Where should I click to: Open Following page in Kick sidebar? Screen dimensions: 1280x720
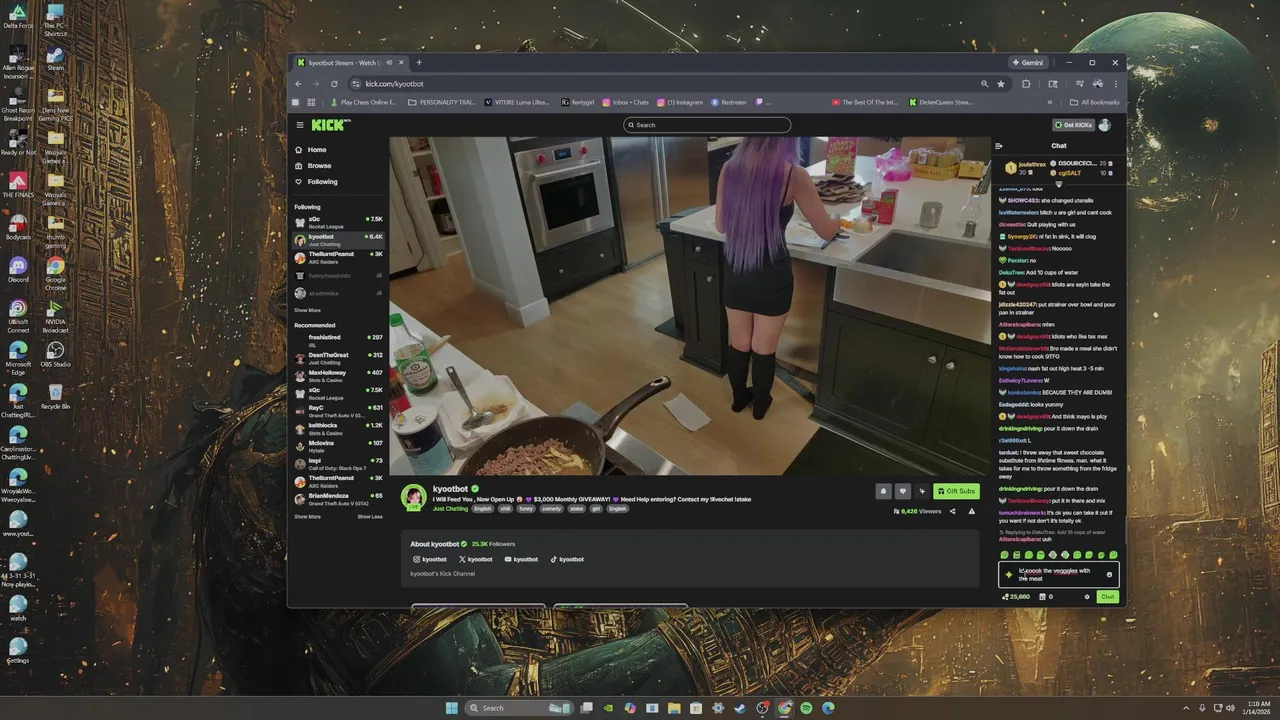(316, 182)
